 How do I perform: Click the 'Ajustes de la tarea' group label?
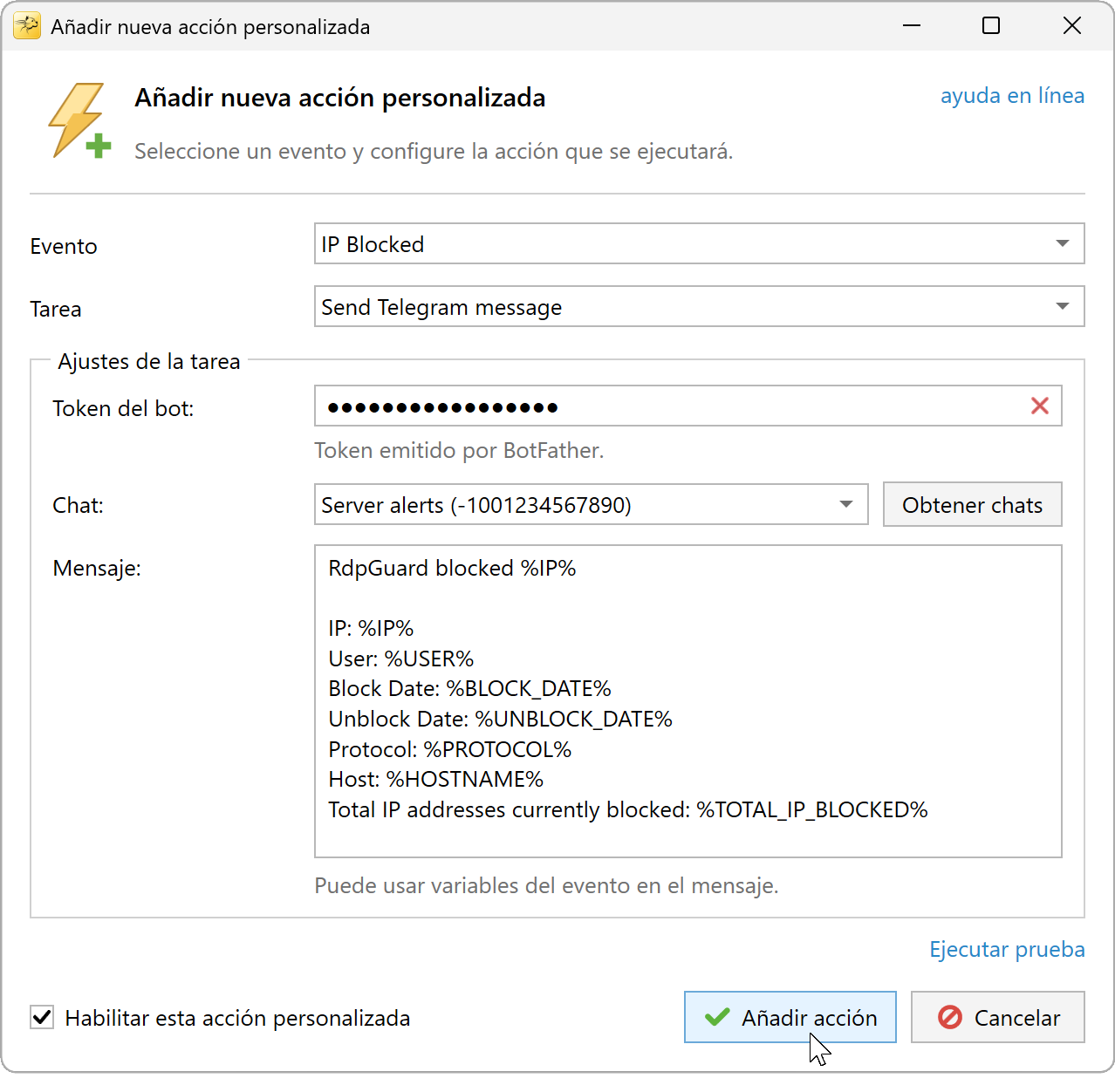(x=149, y=361)
